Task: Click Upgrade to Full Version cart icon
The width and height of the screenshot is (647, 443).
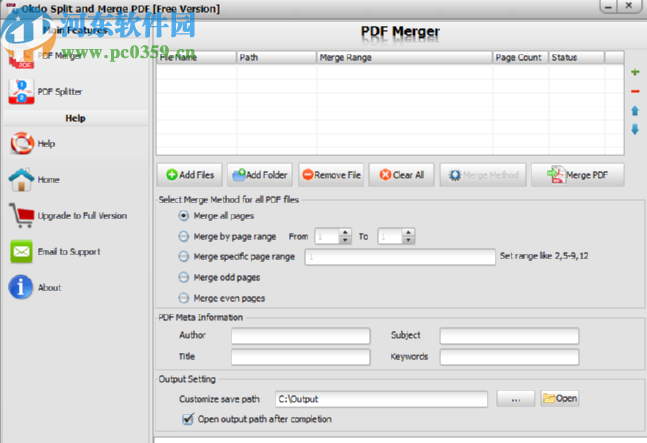Action: click(x=21, y=215)
